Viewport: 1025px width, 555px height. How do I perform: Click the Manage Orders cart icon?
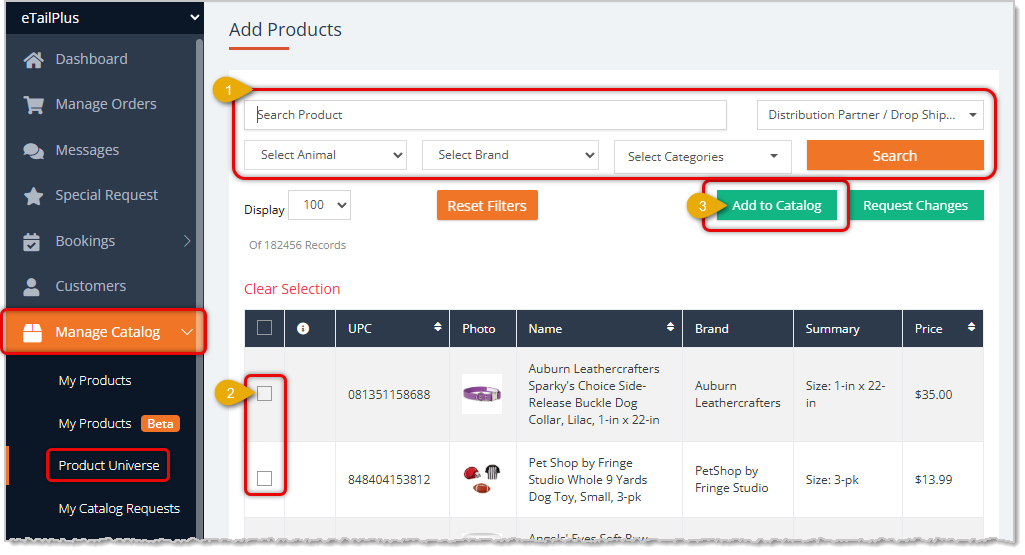[33, 105]
